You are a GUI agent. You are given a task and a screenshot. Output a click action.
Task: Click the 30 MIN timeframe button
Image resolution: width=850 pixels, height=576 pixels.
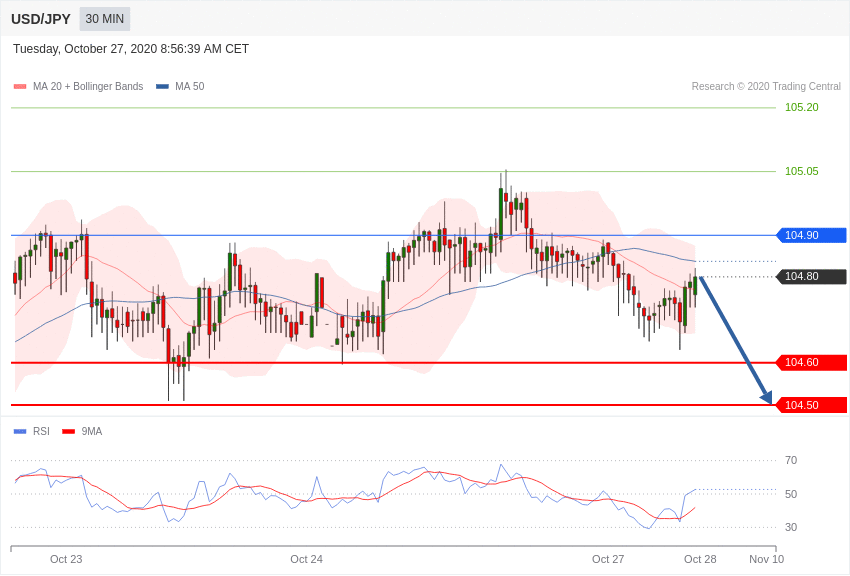tap(105, 19)
